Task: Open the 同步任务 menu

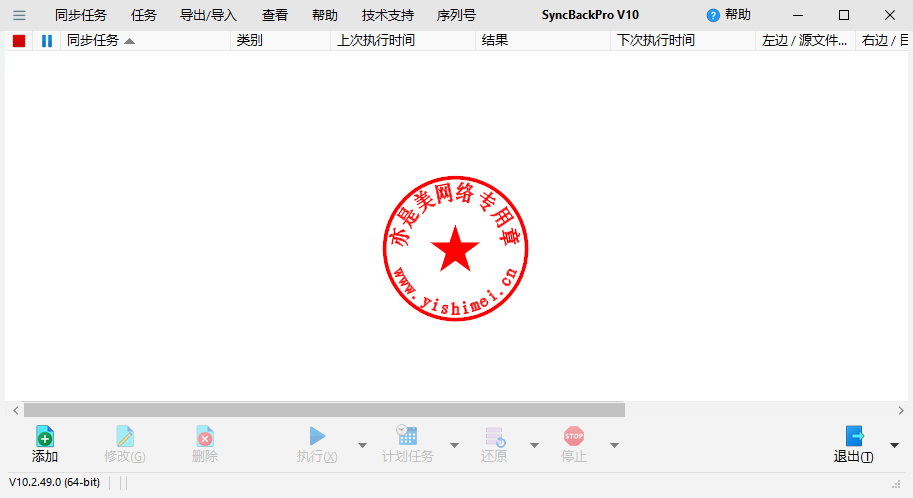Action: (81, 15)
